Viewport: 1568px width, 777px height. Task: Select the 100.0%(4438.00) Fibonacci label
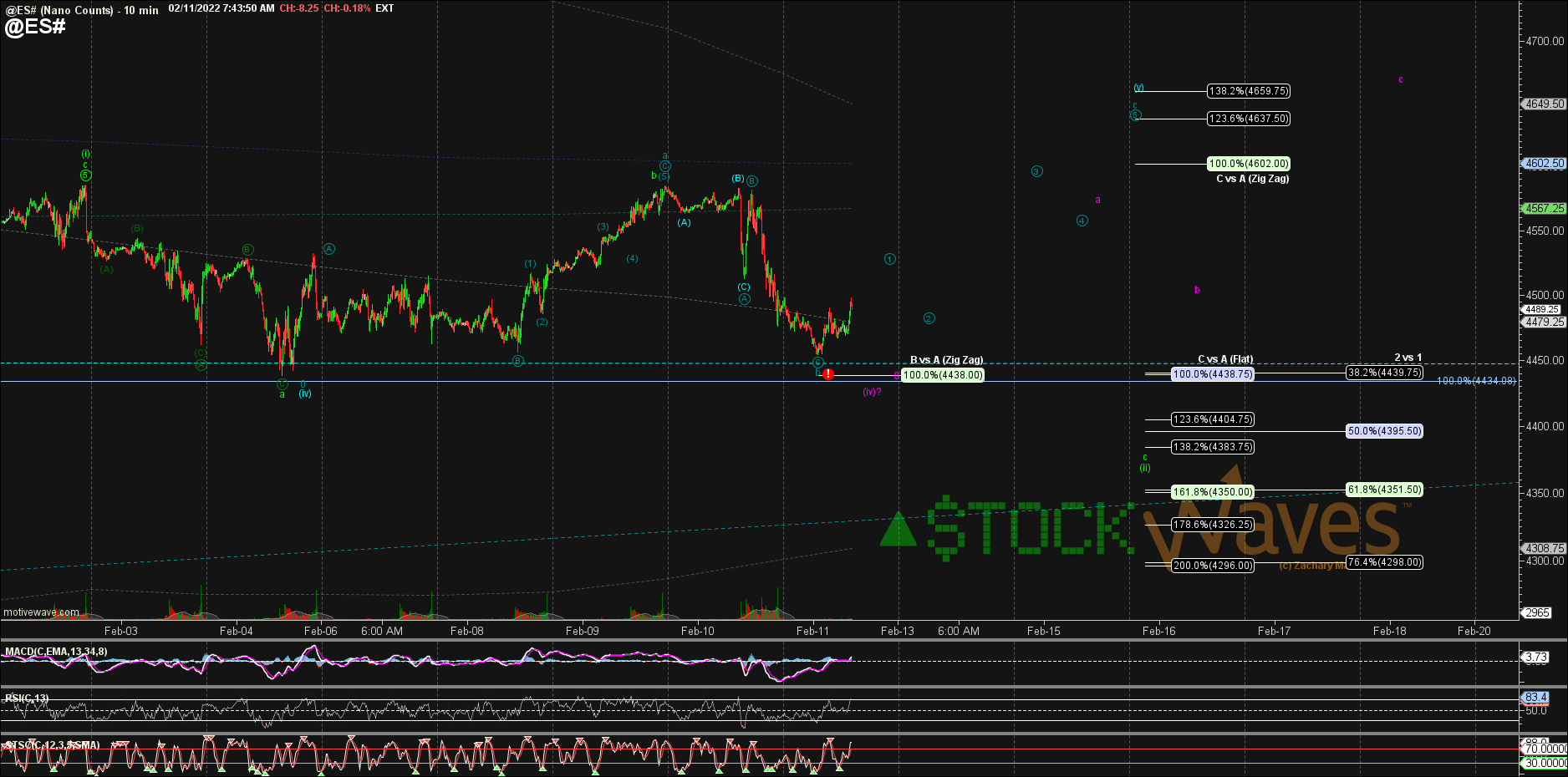click(943, 375)
